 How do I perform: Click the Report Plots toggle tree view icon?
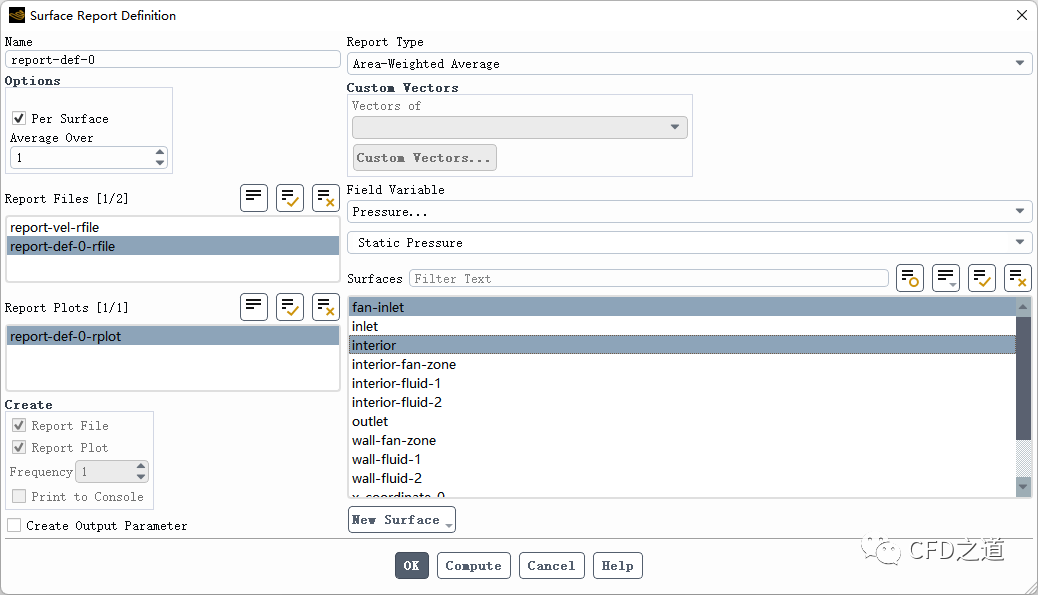tap(254, 307)
